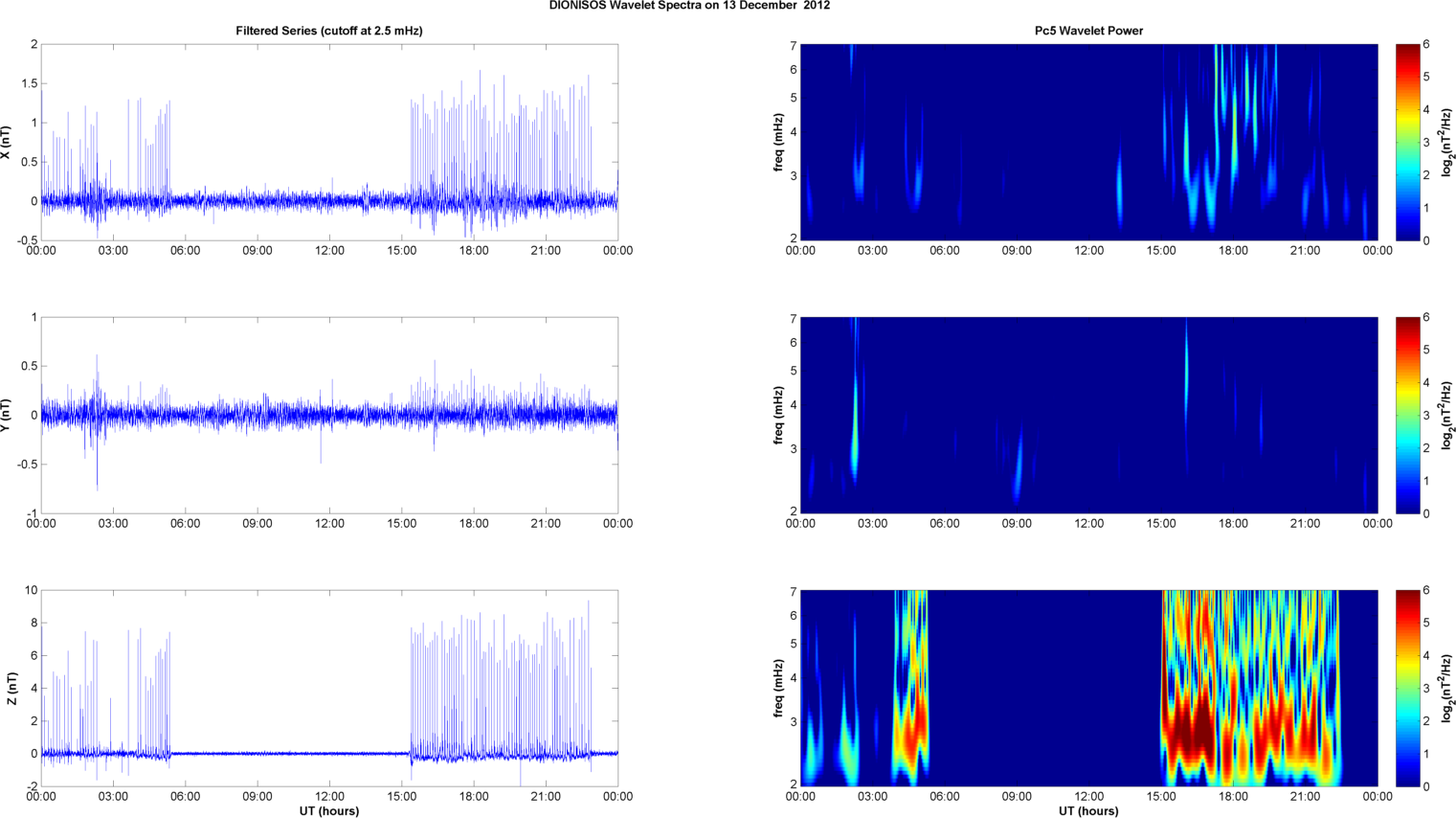Screen dimensions: 1456x818
Task: Click the X component filtered time series plot
Action: click(x=329, y=142)
